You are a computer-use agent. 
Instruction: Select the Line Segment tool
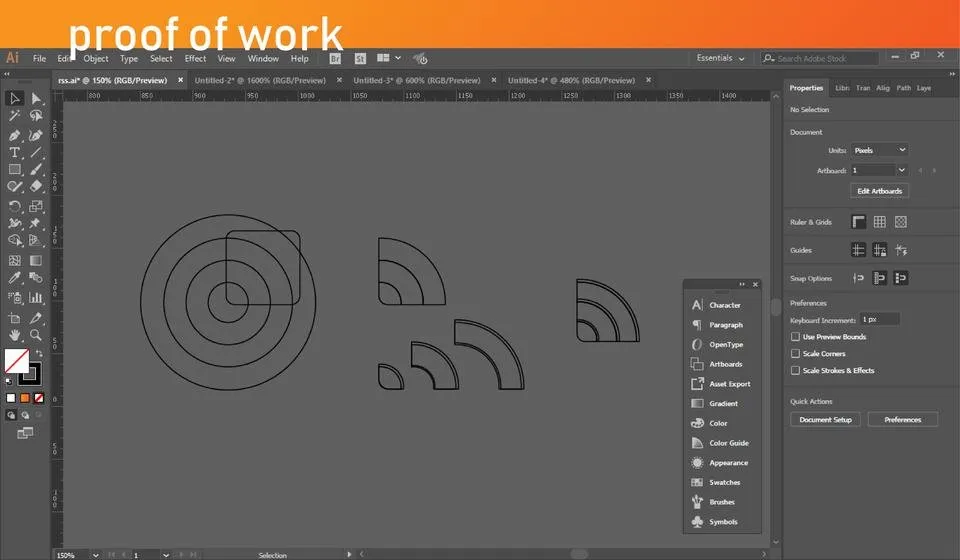[x=36, y=152]
